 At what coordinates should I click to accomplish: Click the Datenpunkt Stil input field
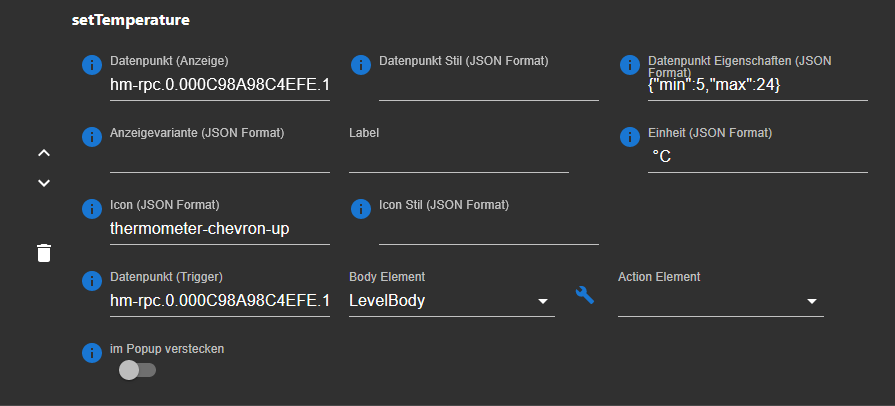(x=489, y=86)
